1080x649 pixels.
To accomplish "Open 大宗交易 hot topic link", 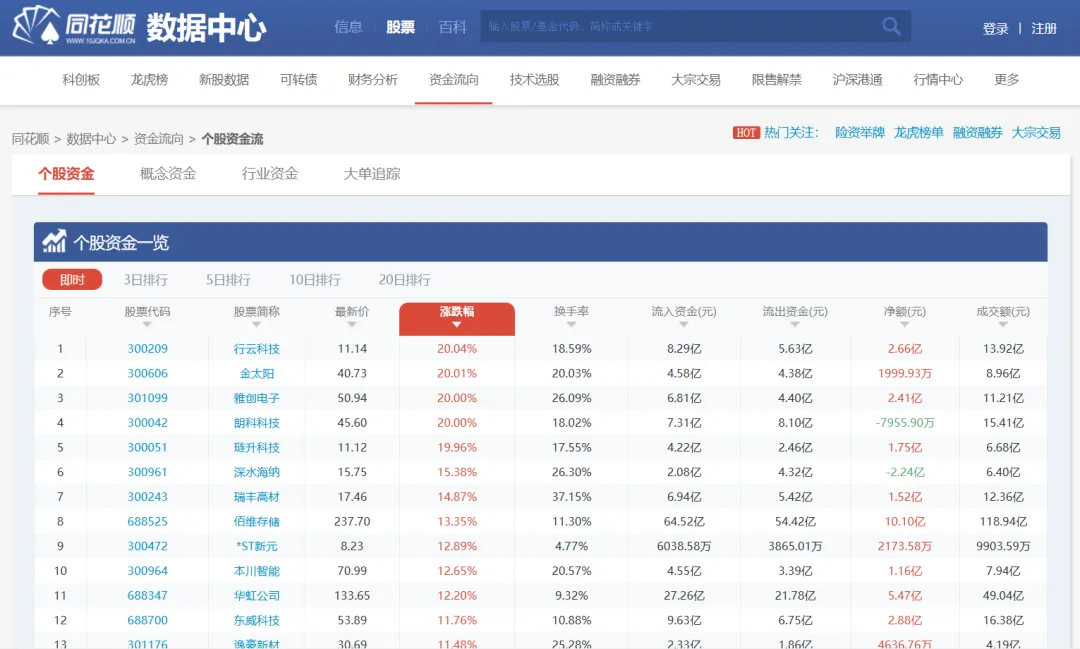I will click(1036, 132).
